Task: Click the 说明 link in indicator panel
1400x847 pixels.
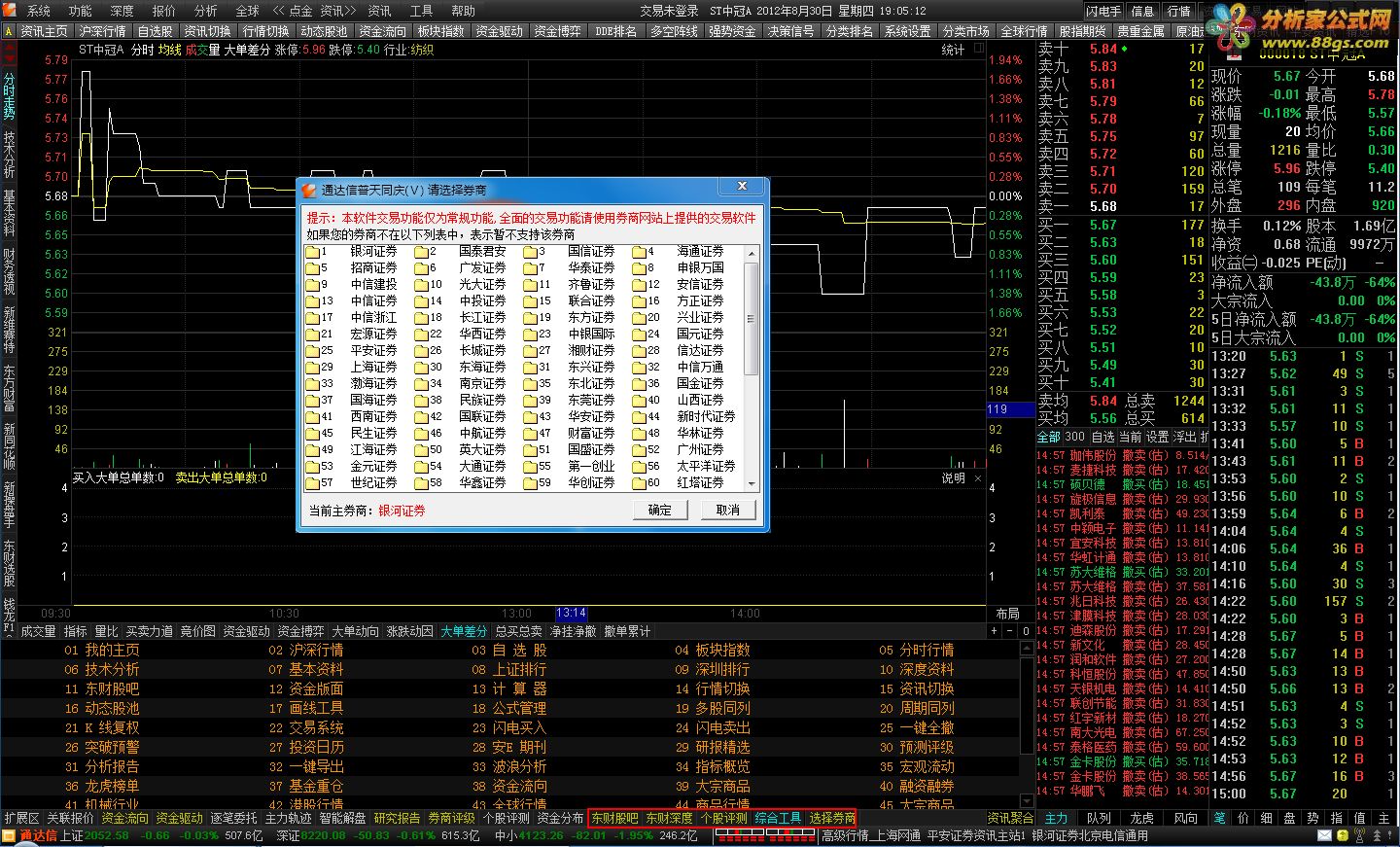Action: pos(953,478)
